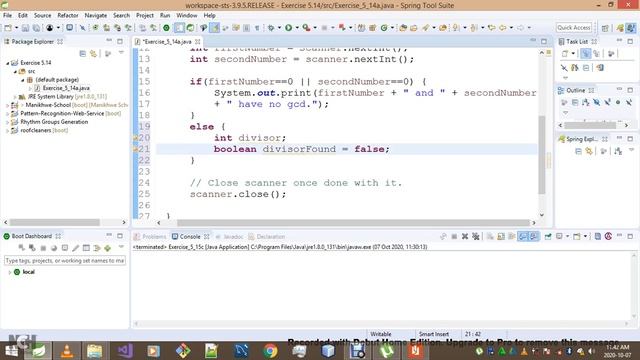Click Link with Editor in Package Explorer
Image resolution: width=640 pixels, height=360 pixels.
click(93, 53)
